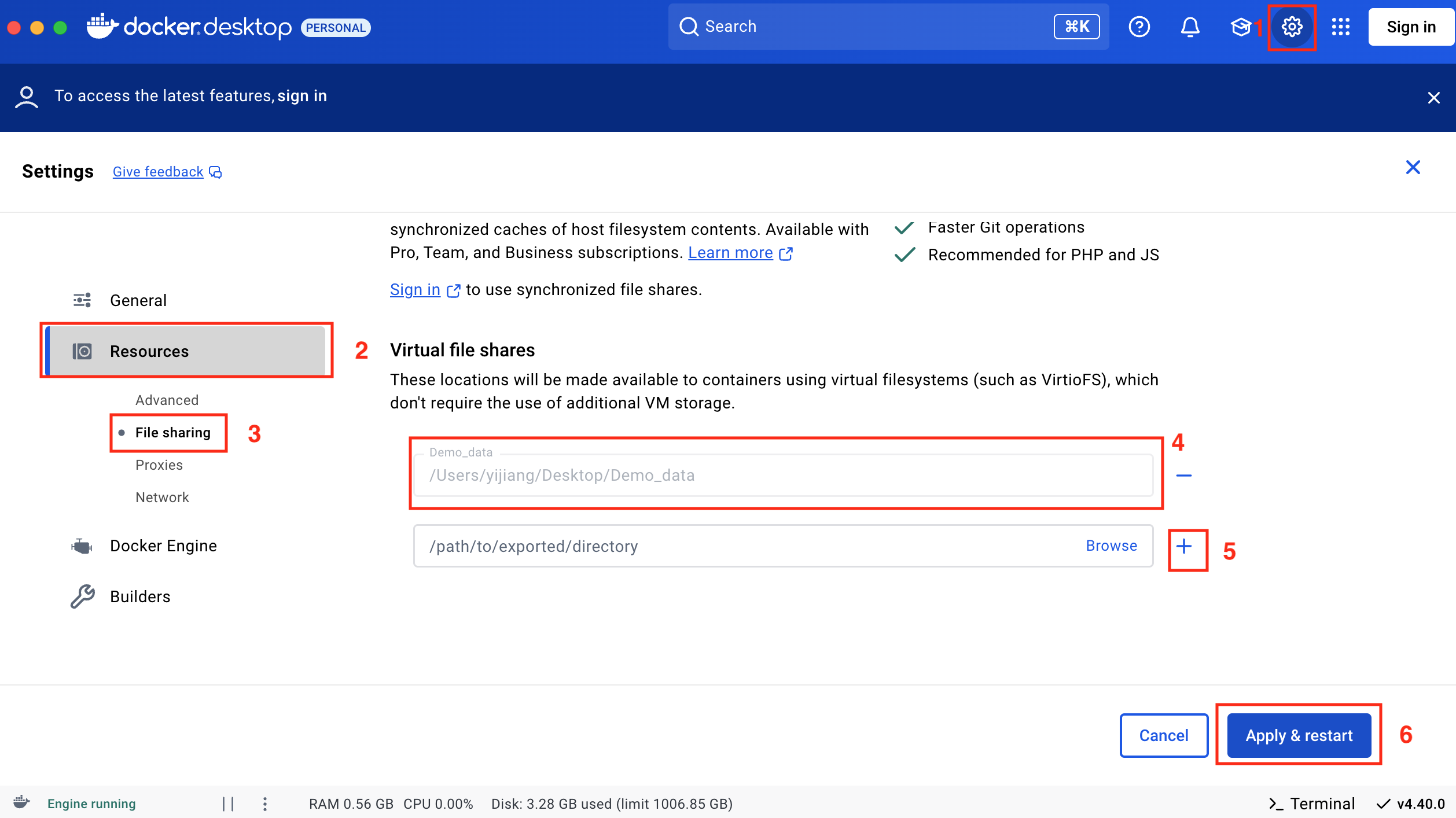Open the Advanced resources subsection

pyautogui.click(x=167, y=400)
